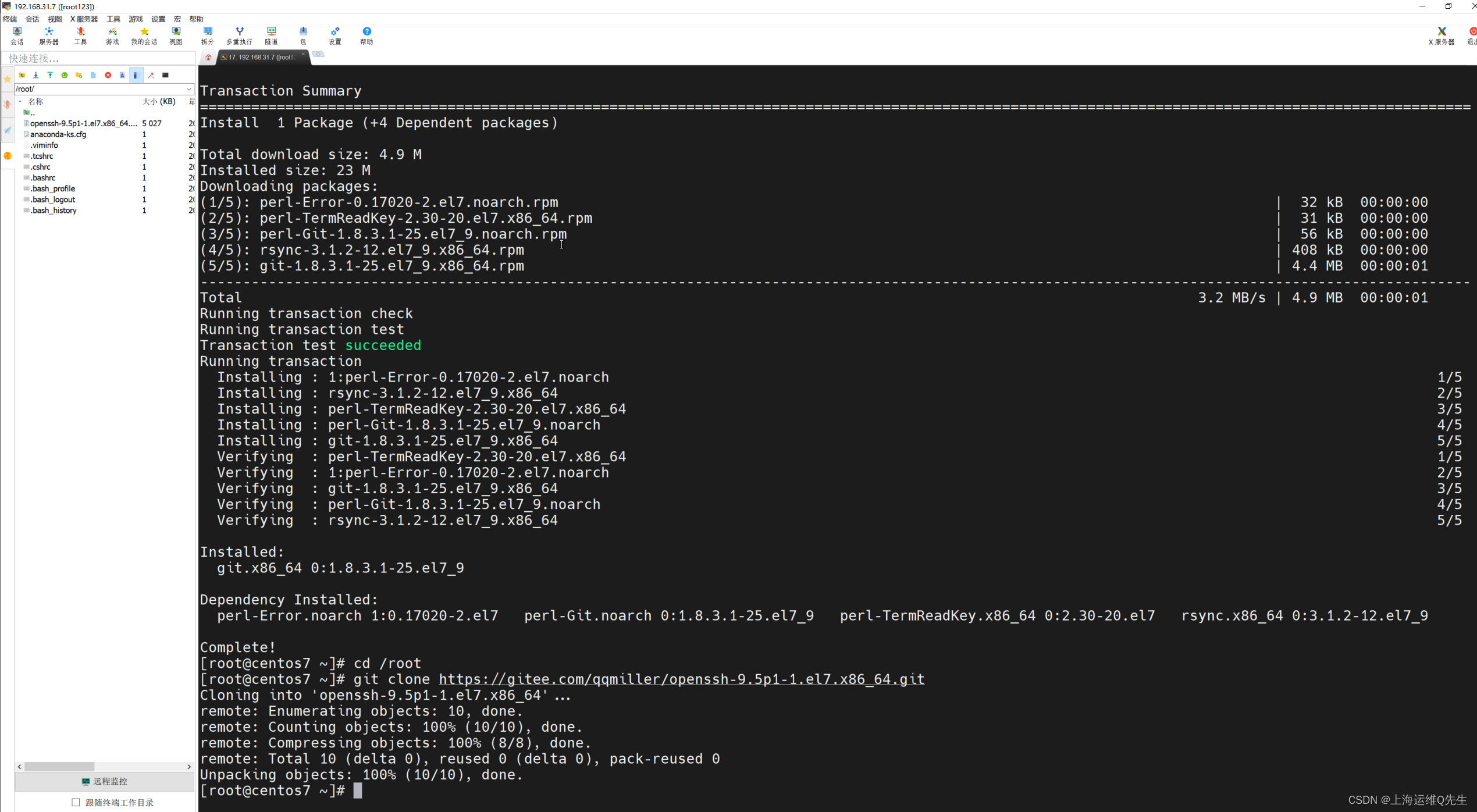Click the 包 packages icon
This screenshot has height=812, width=1477.
tap(302, 35)
